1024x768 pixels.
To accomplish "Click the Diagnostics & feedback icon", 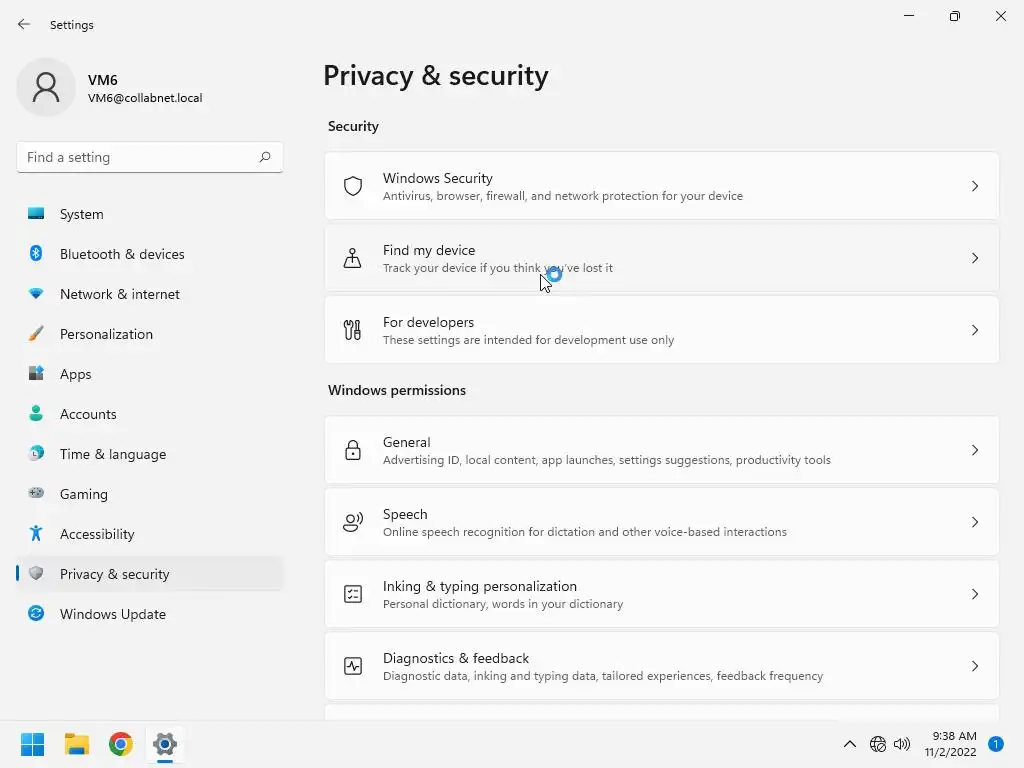I will (353, 666).
